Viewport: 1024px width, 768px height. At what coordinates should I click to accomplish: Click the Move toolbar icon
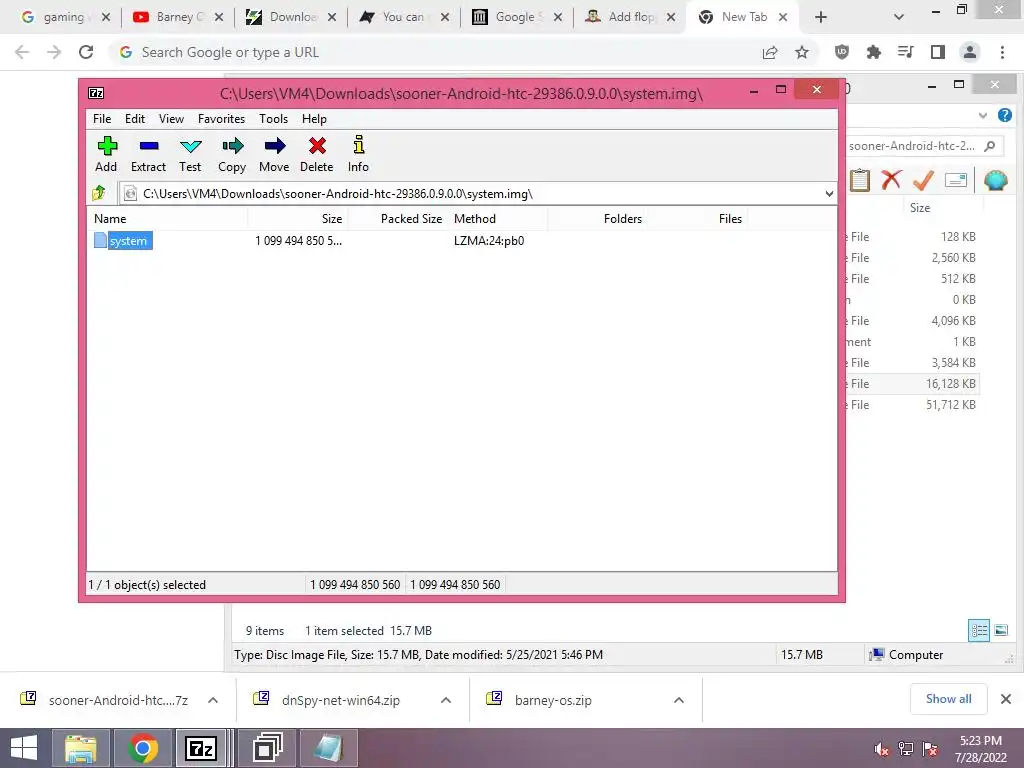pyautogui.click(x=274, y=154)
